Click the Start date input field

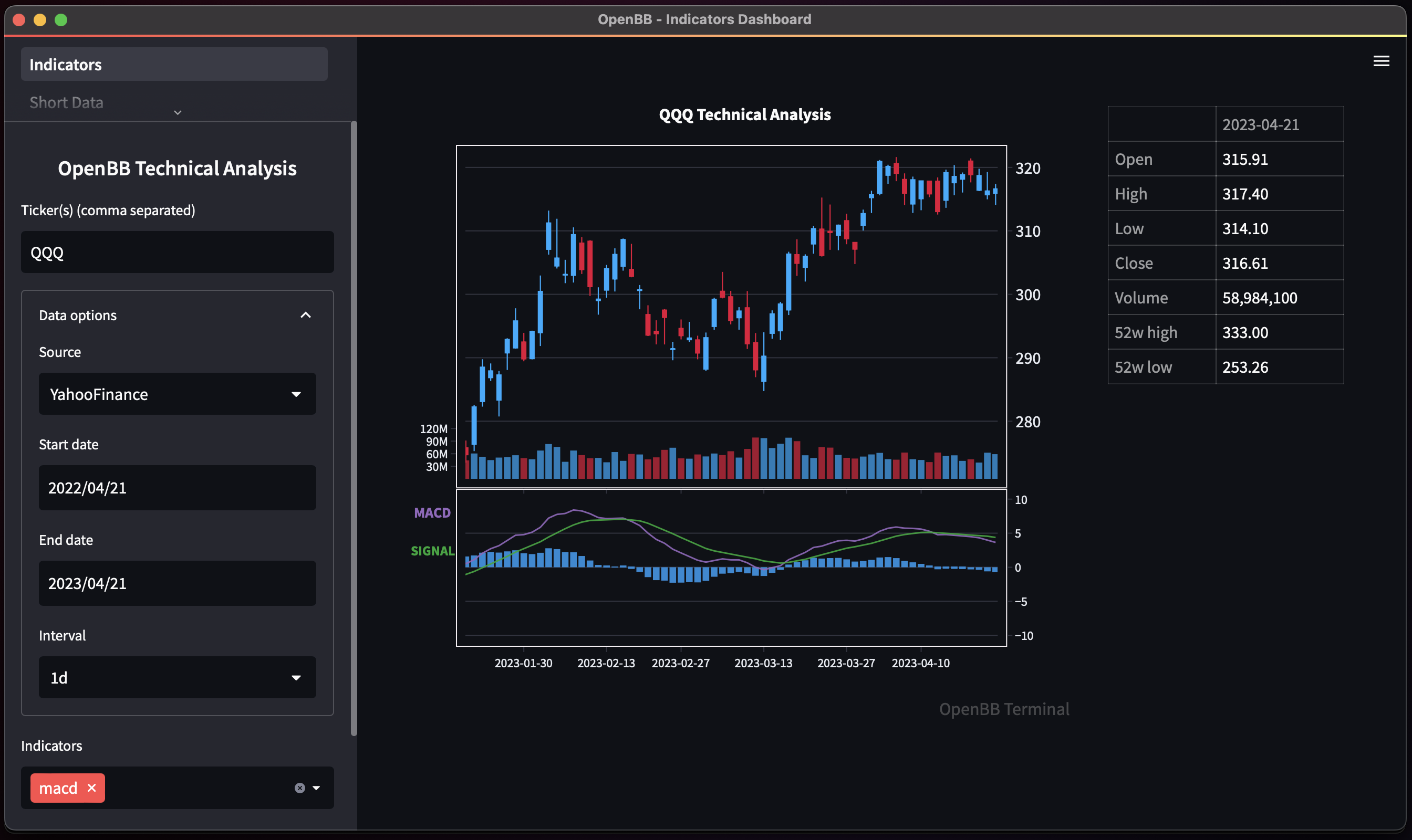click(177, 488)
